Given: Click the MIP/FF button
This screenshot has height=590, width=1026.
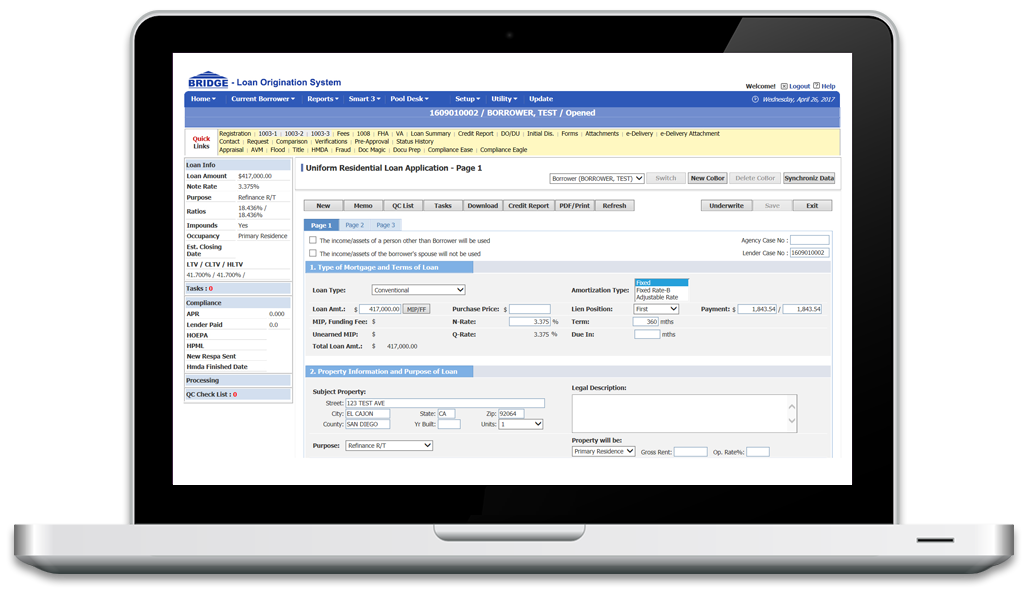Looking at the screenshot, I should [416, 310].
